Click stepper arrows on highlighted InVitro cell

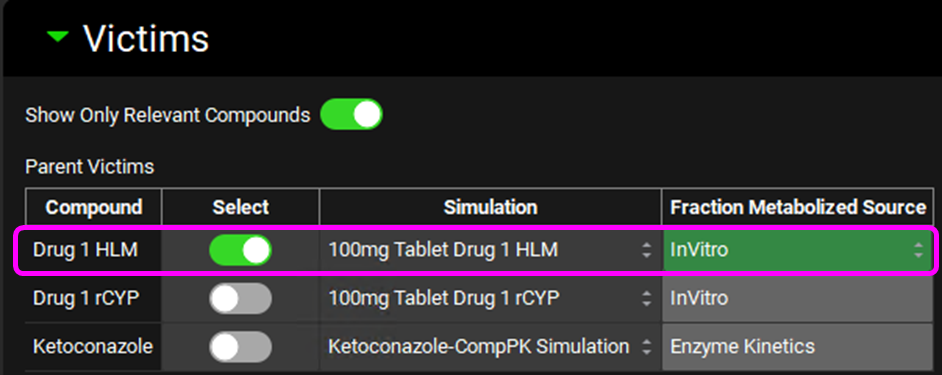coord(919,250)
